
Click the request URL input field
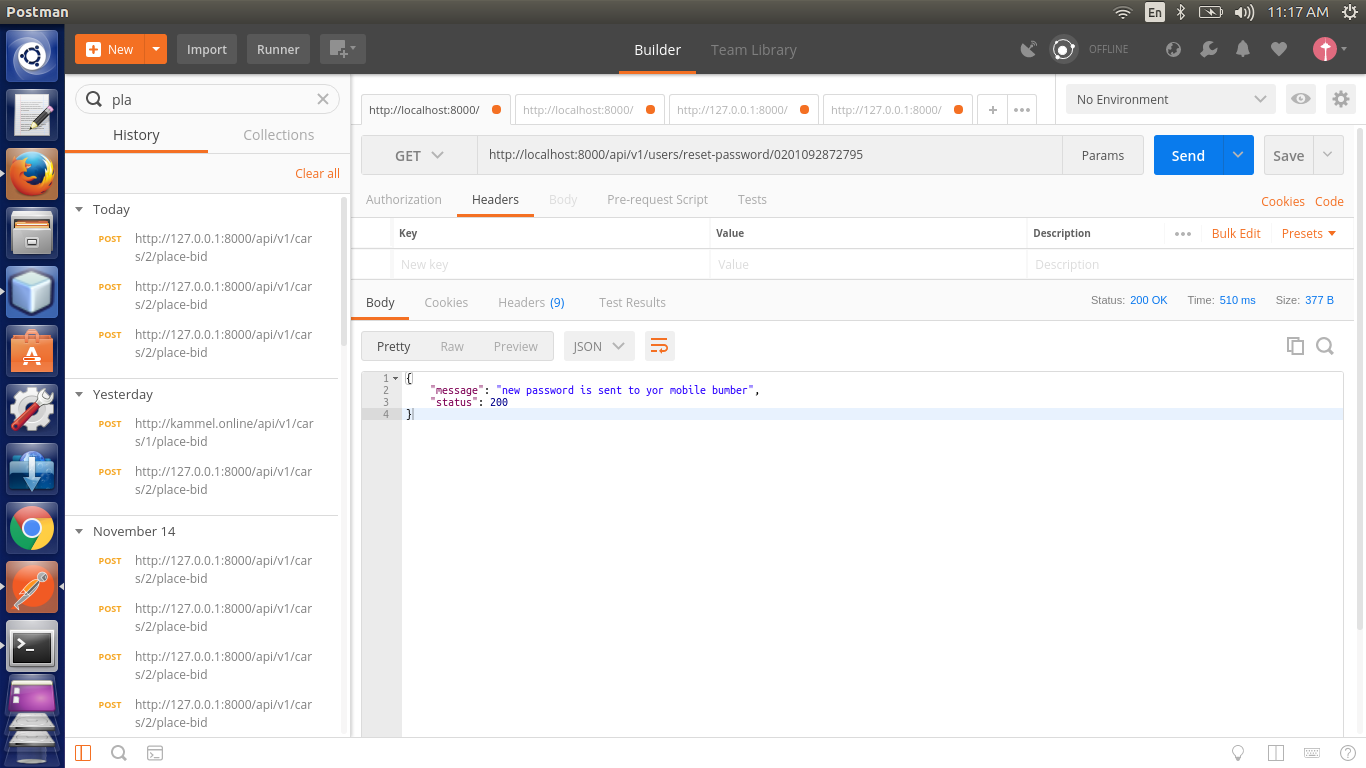[770, 155]
